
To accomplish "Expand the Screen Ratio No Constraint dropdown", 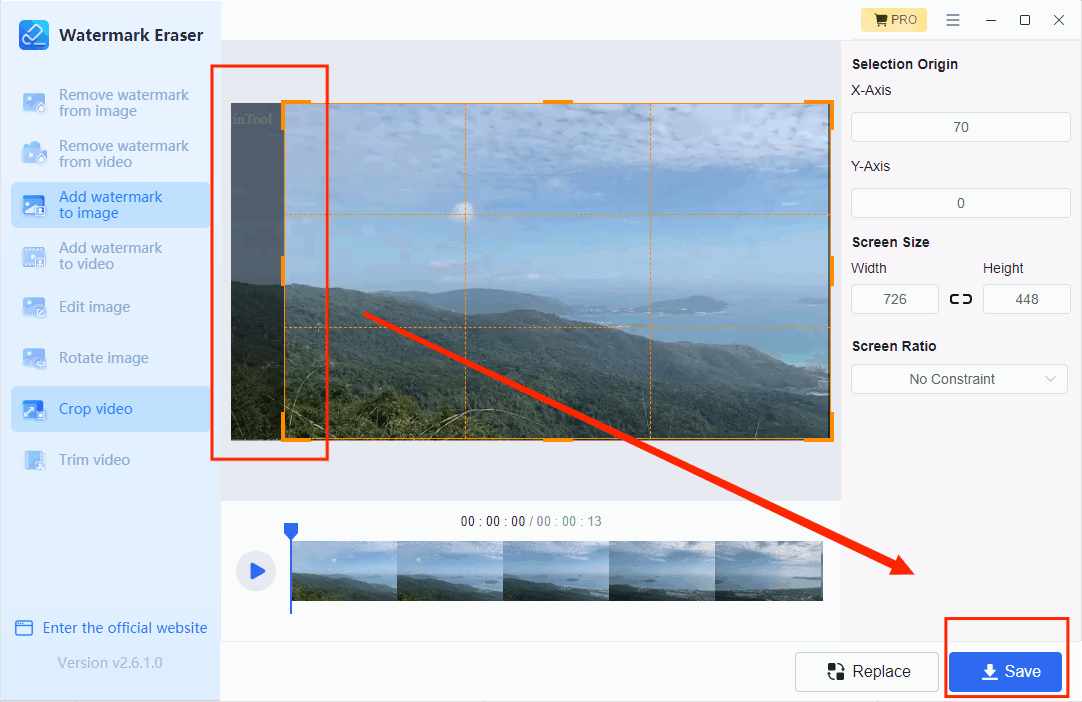I will tap(959, 379).
